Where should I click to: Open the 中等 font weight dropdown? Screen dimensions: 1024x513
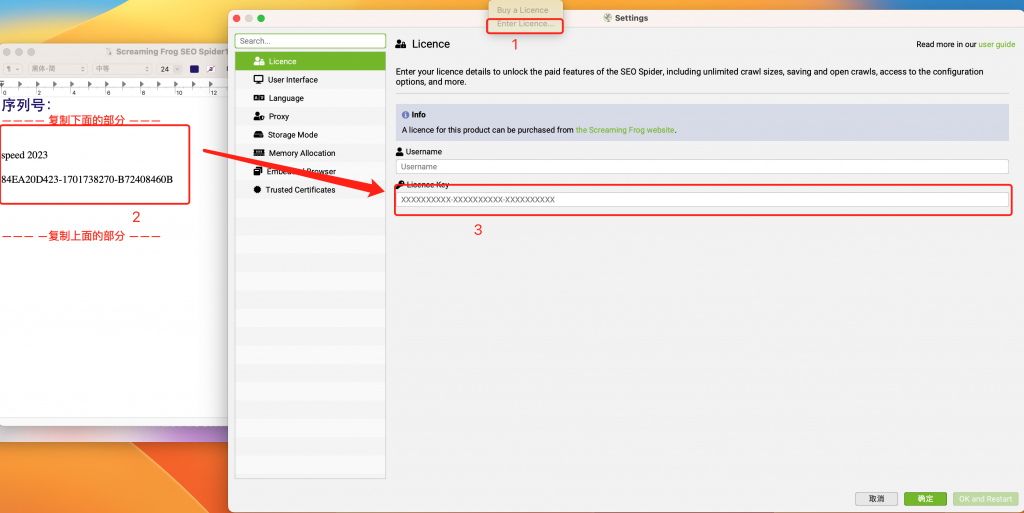tap(121, 69)
